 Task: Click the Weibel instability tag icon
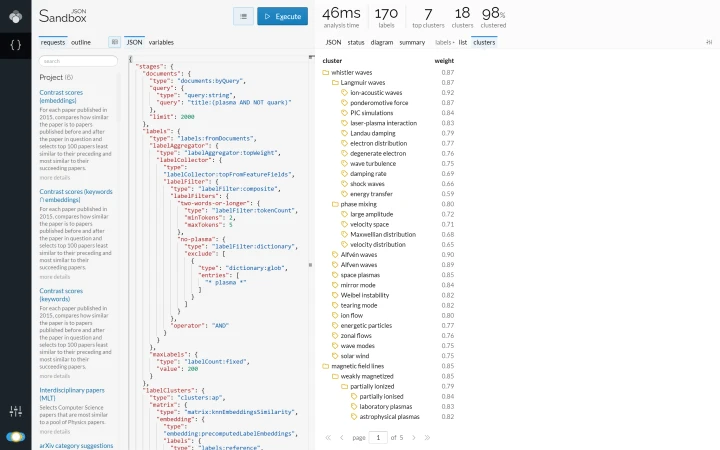[335, 295]
